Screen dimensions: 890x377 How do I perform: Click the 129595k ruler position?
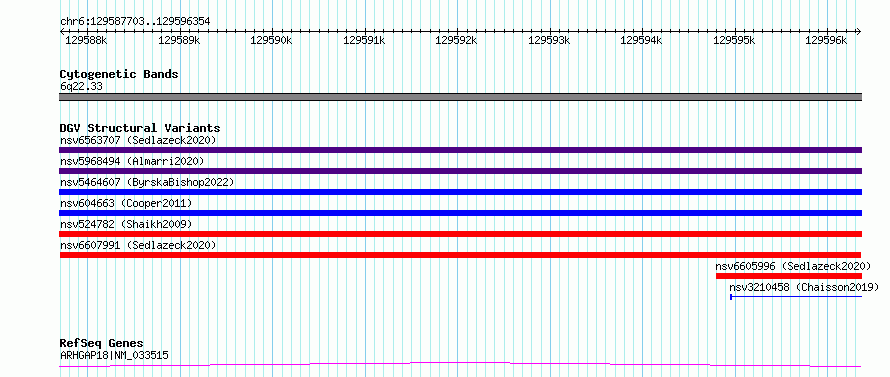coord(734,40)
